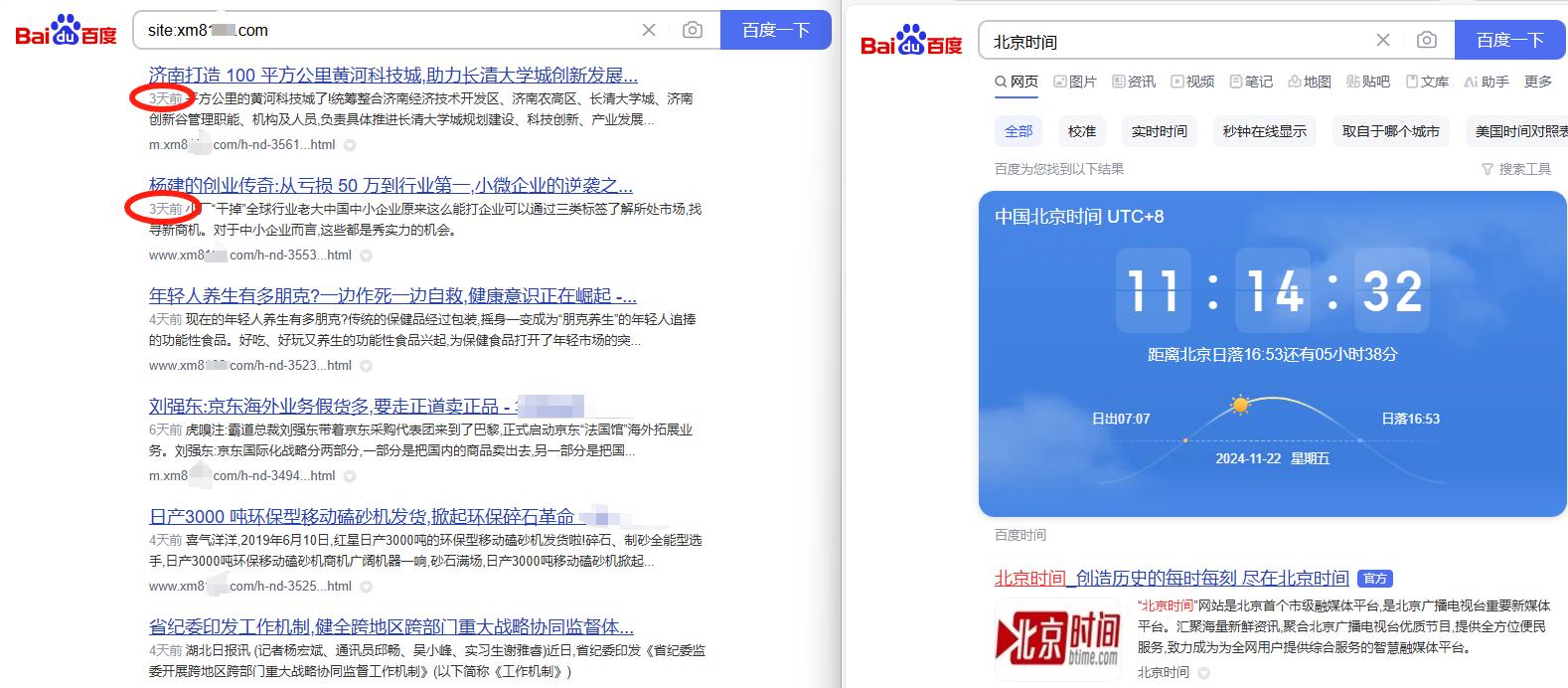This screenshot has width=1568, height=688.
Task: Select the 网页 tab
Action: 1017,82
